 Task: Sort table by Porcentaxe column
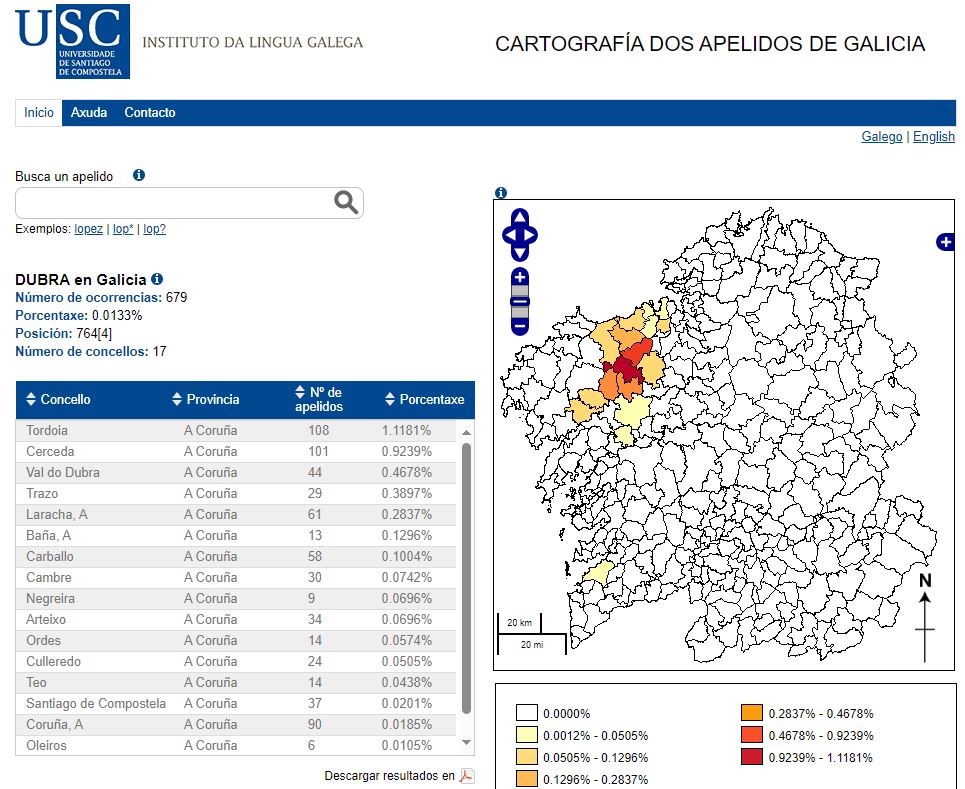[425, 400]
